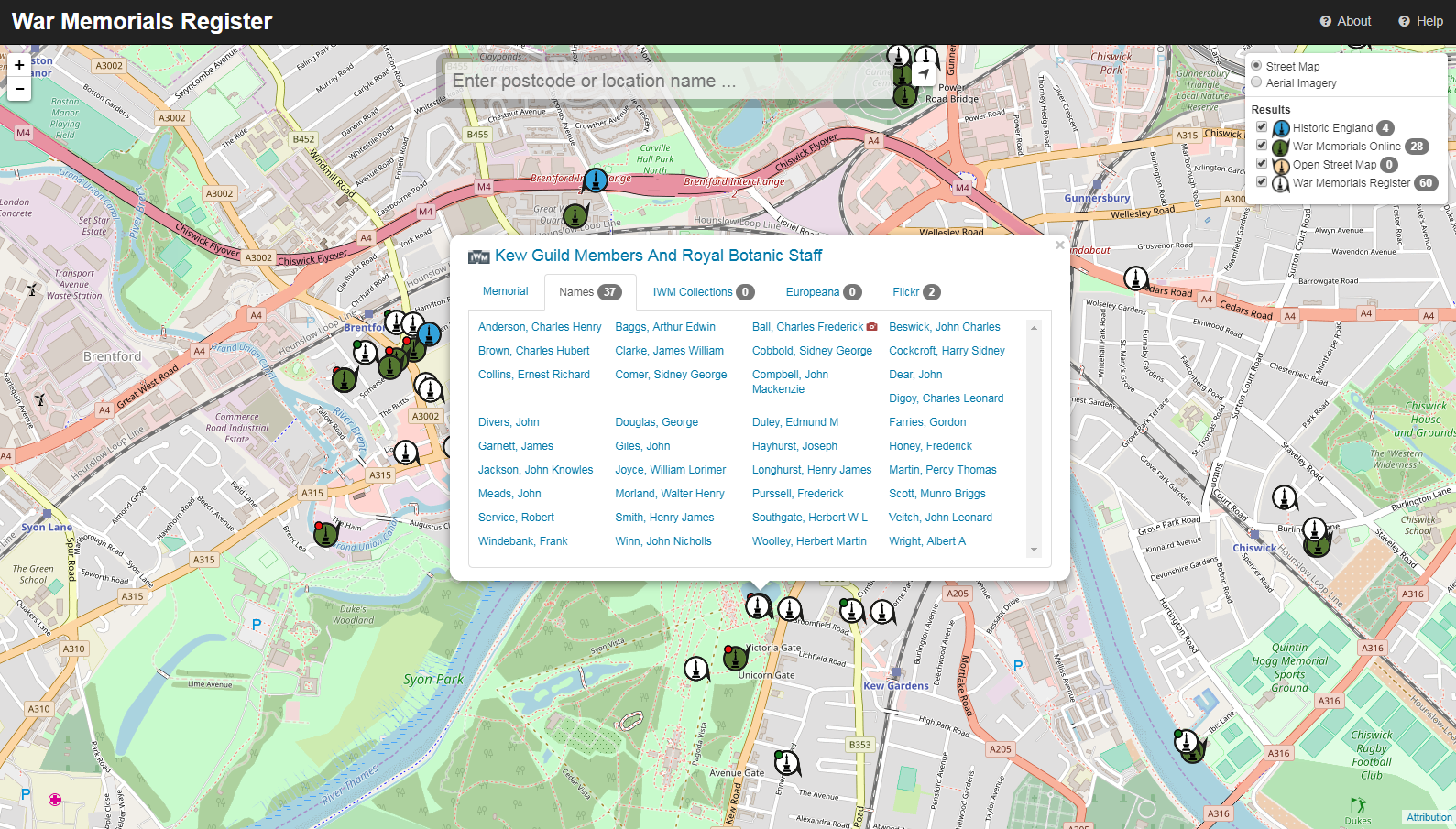Click white memorial marker left of Unicorn Gate
This screenshot has height=829, width=1456.
coord(696,669)
